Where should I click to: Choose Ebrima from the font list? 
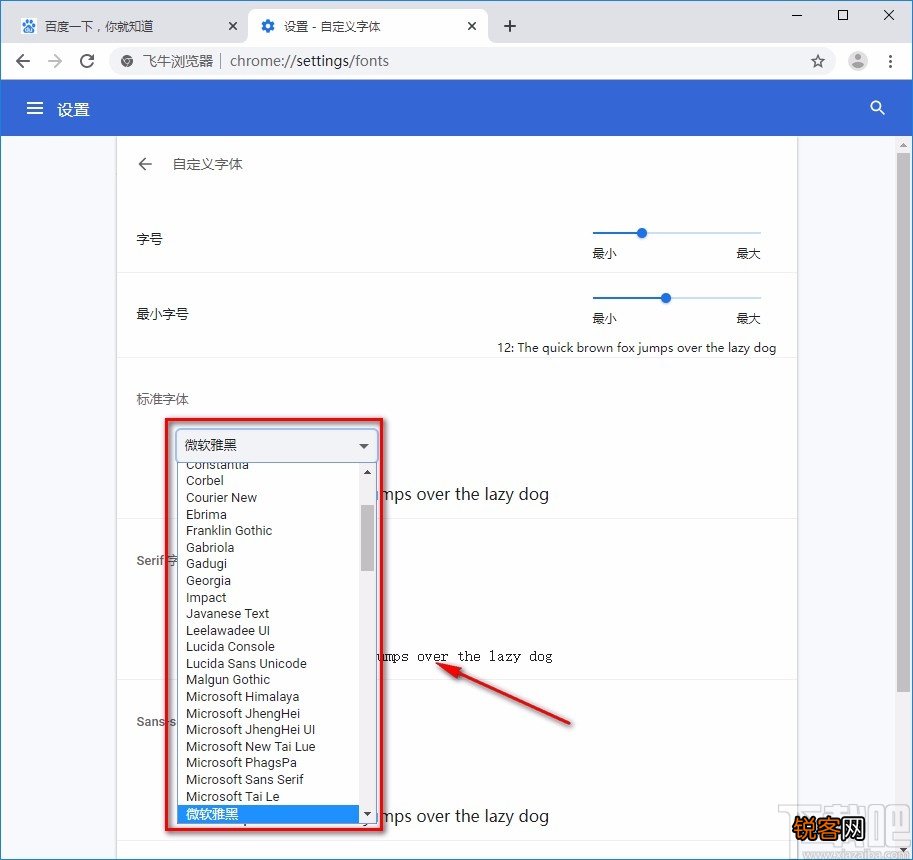coord(268,515)
